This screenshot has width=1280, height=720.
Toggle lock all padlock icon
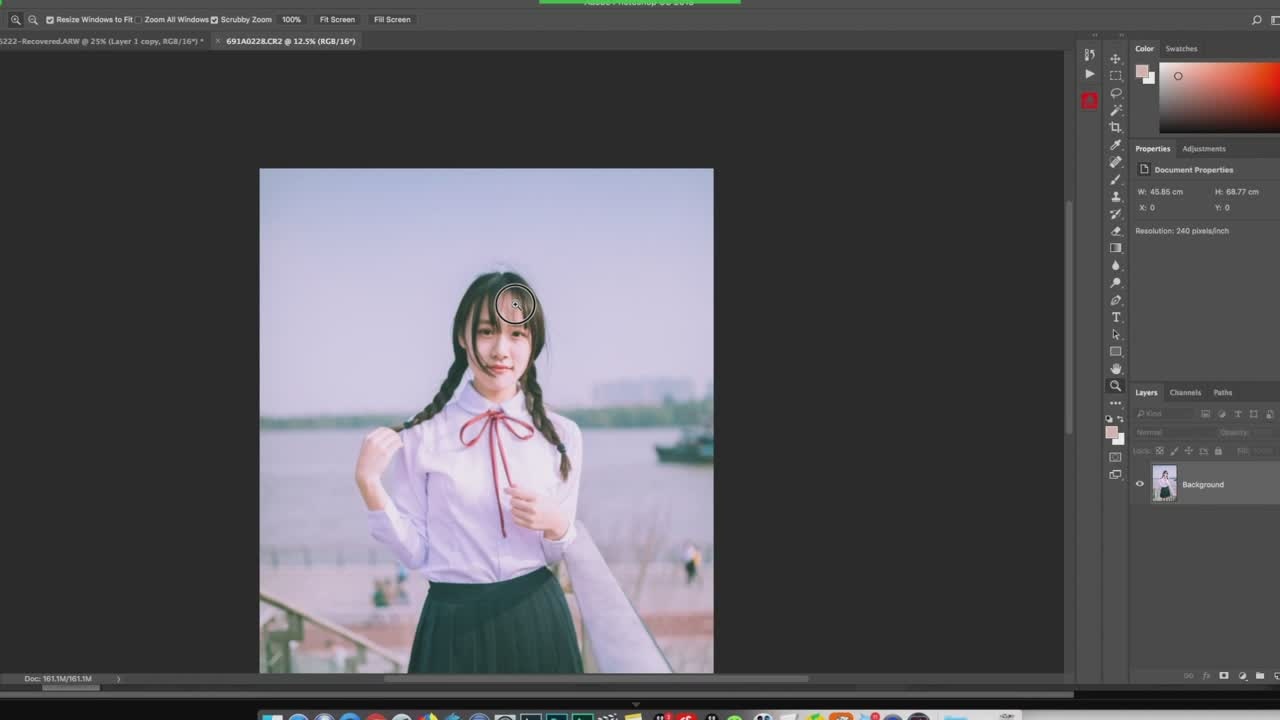click(1218, 451)
